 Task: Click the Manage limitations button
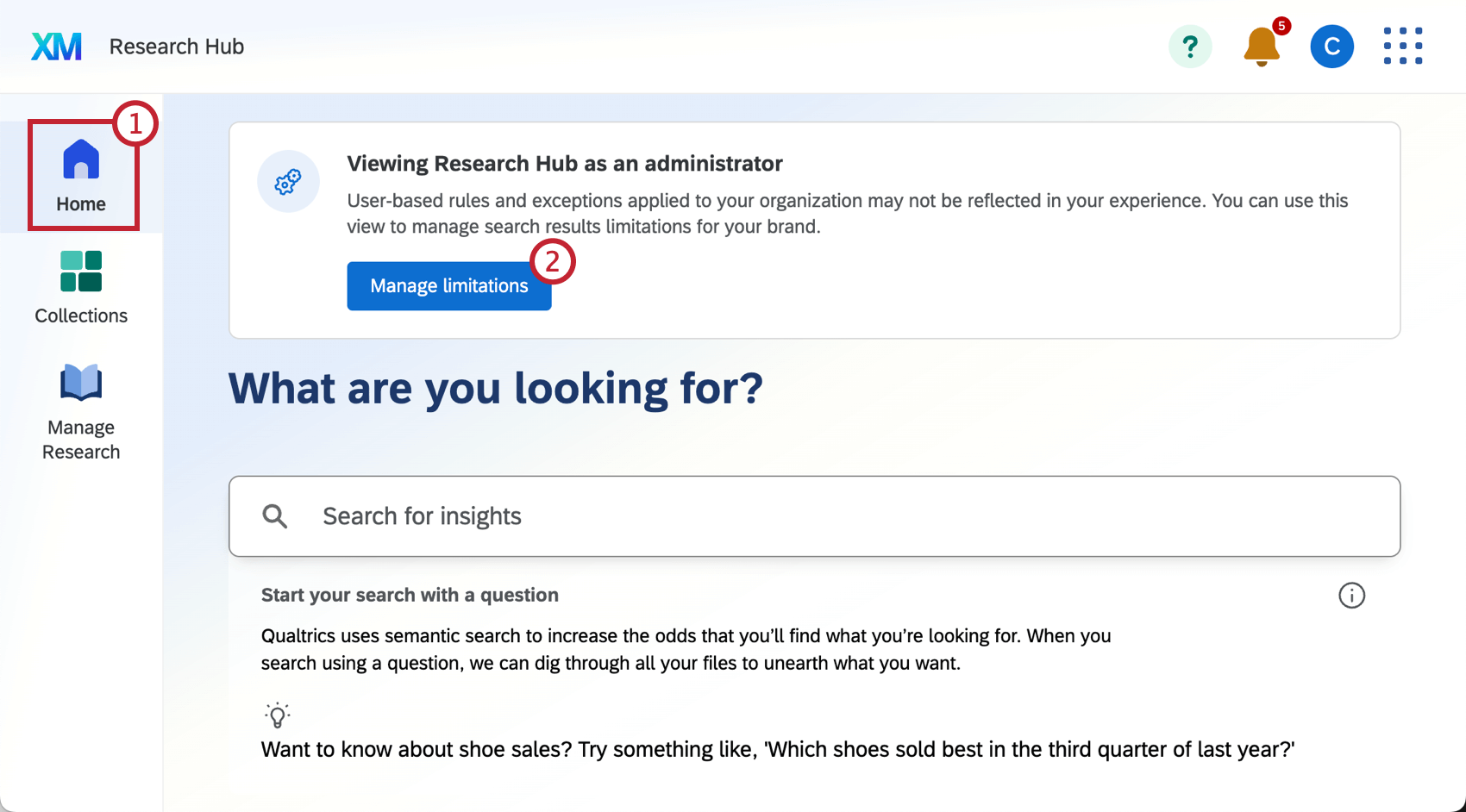(448, 285)
